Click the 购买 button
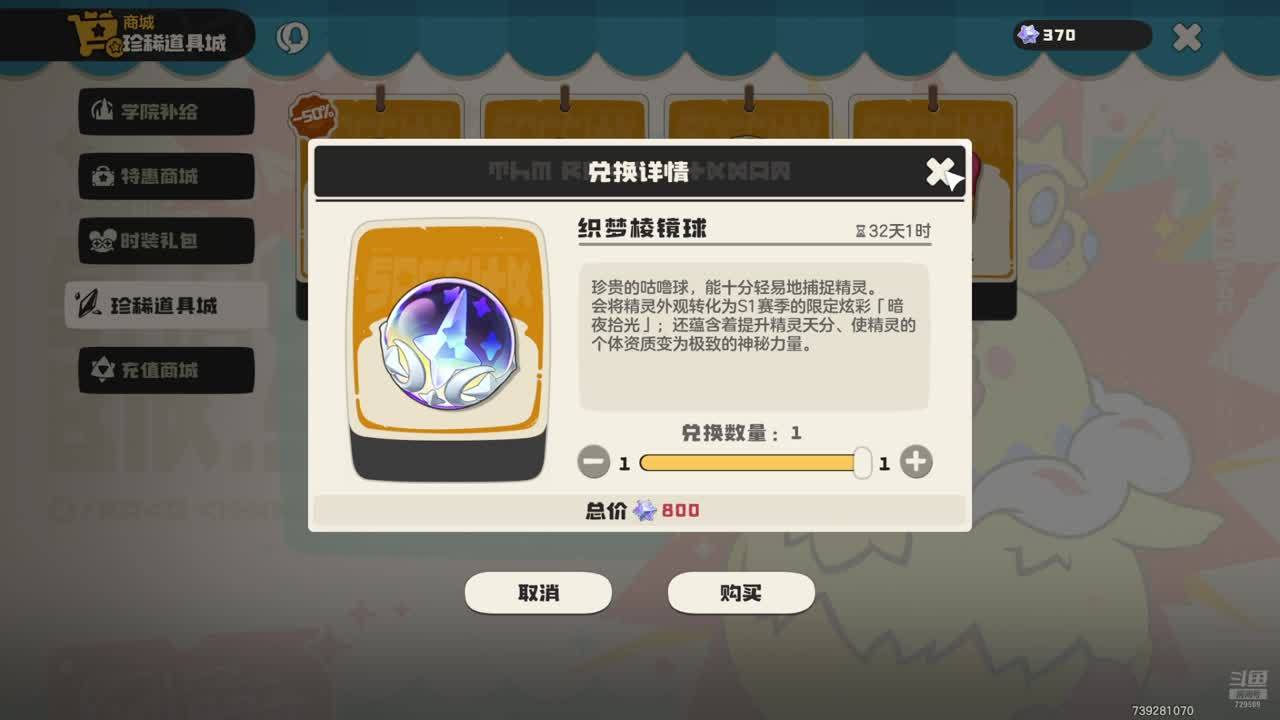 point(741,593)
